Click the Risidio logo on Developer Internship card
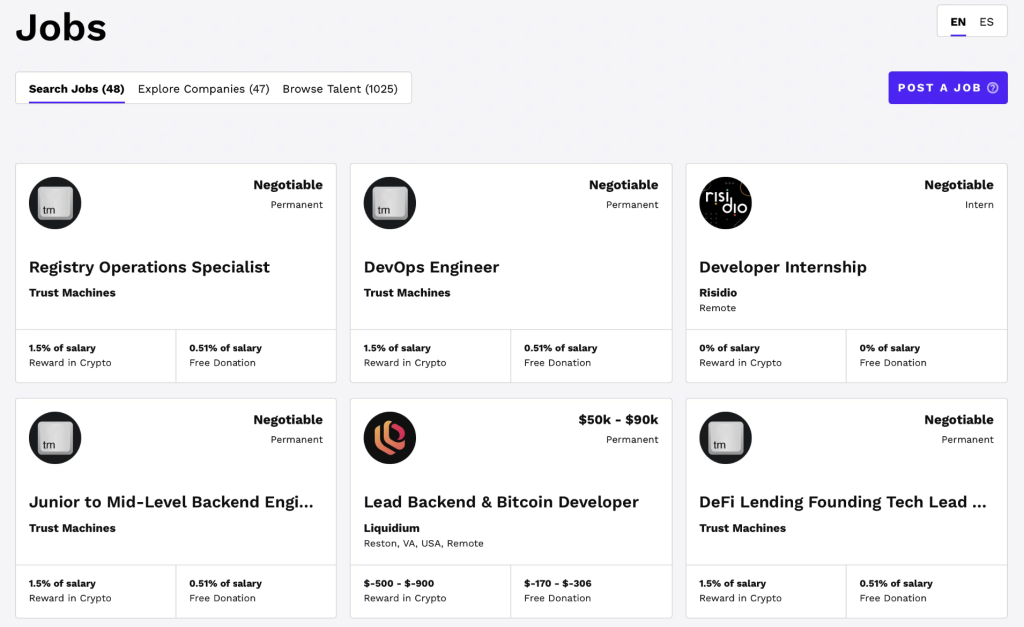Screen dimensions: 1024x627 pyautogui.click(x=726, y=203)
